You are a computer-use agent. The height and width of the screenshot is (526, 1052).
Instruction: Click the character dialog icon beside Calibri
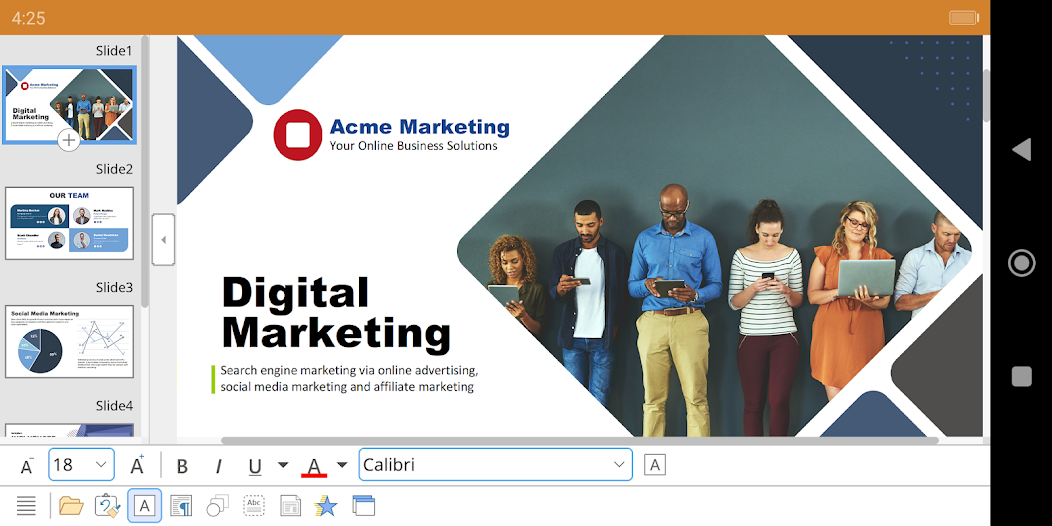click(x=655, y=464)
